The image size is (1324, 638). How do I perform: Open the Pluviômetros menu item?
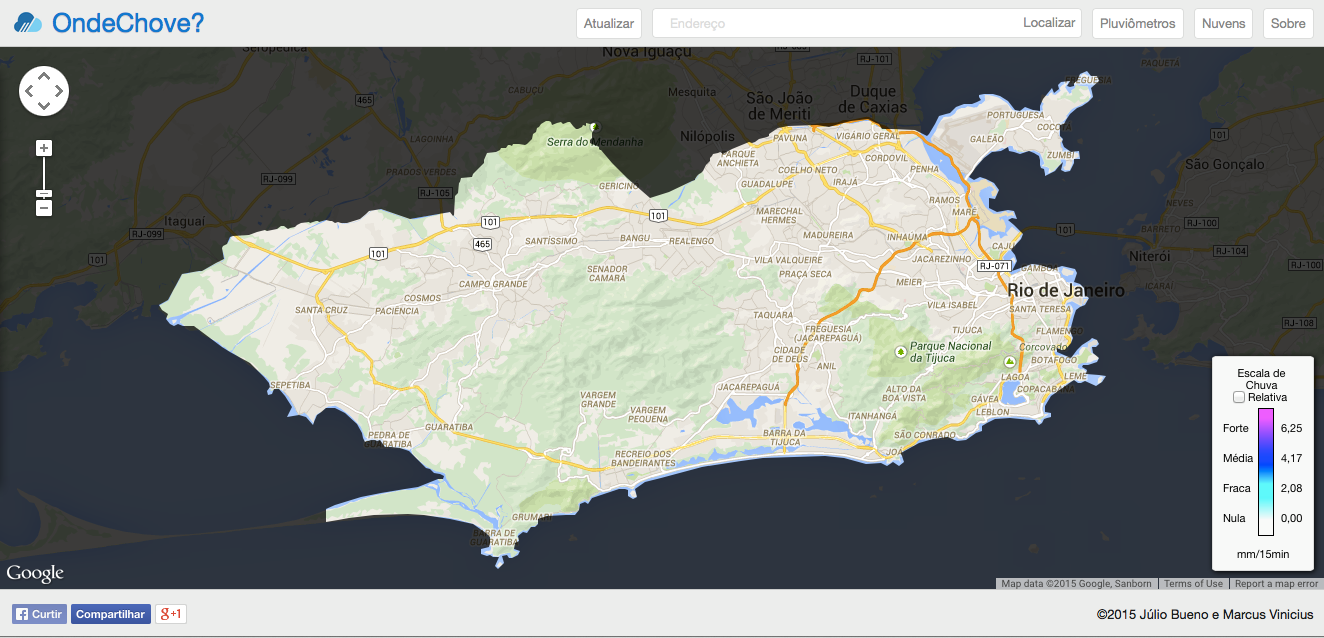click(1138, 23)
